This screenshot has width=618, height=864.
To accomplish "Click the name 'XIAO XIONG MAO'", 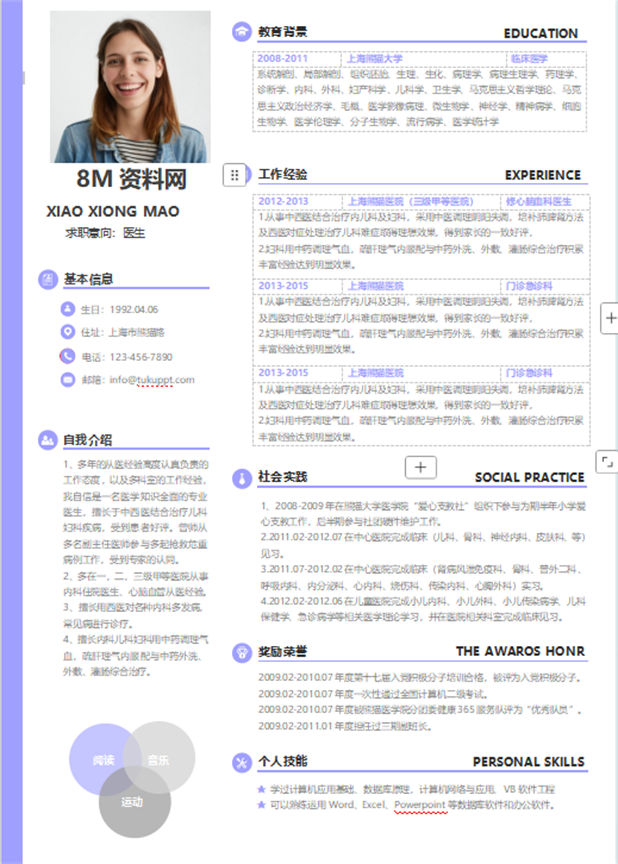I will [x=113, y=211].
